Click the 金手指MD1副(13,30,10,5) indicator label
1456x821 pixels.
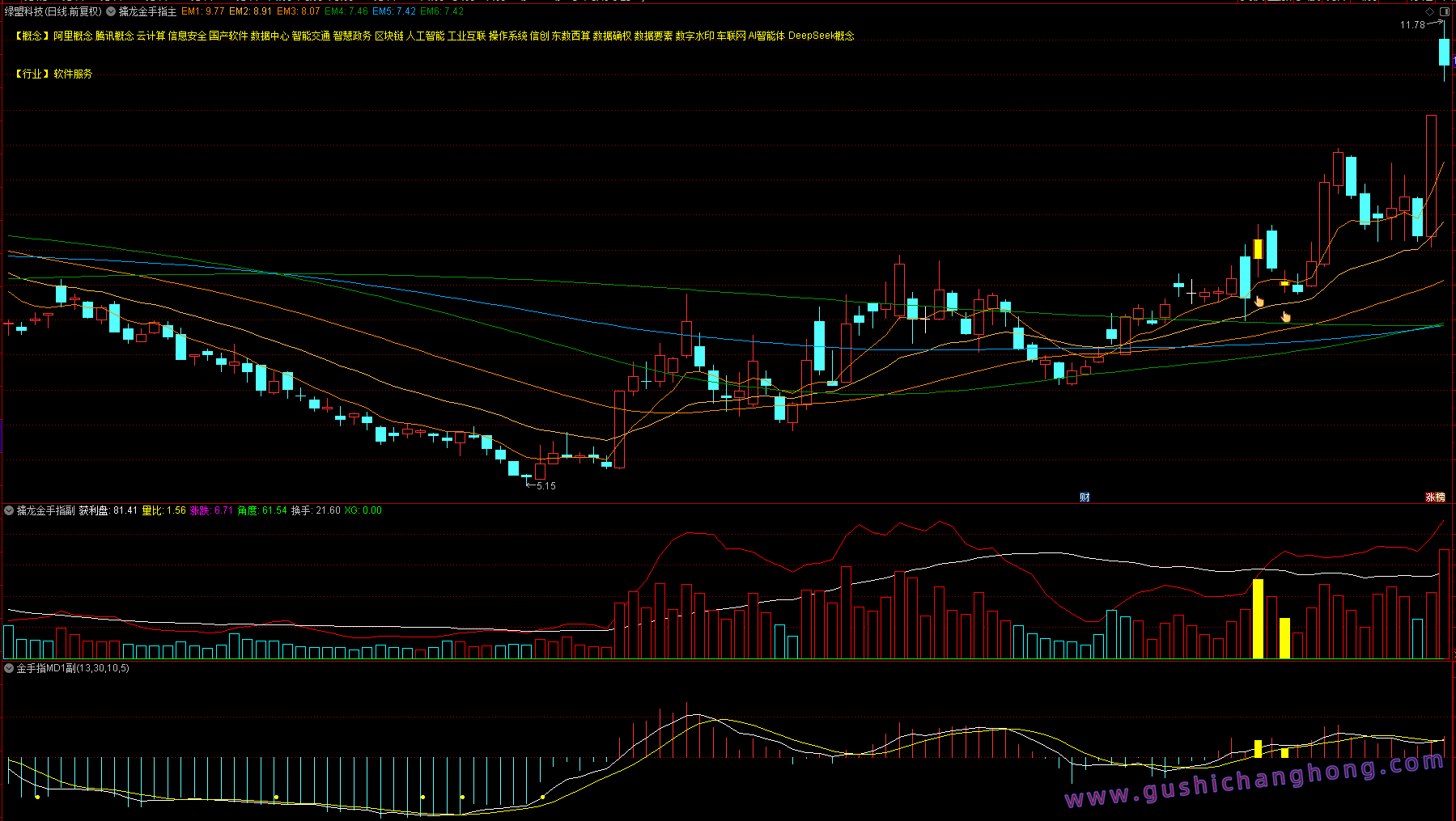coord(73,668)
